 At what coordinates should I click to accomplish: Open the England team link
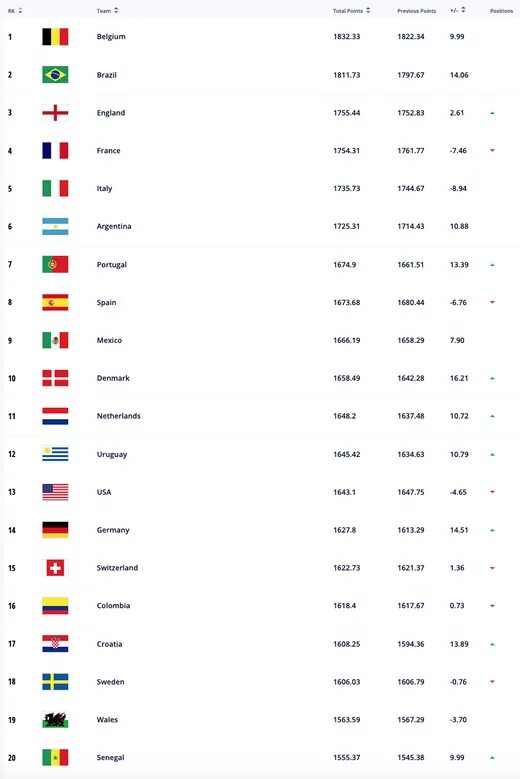click(111, 113)
